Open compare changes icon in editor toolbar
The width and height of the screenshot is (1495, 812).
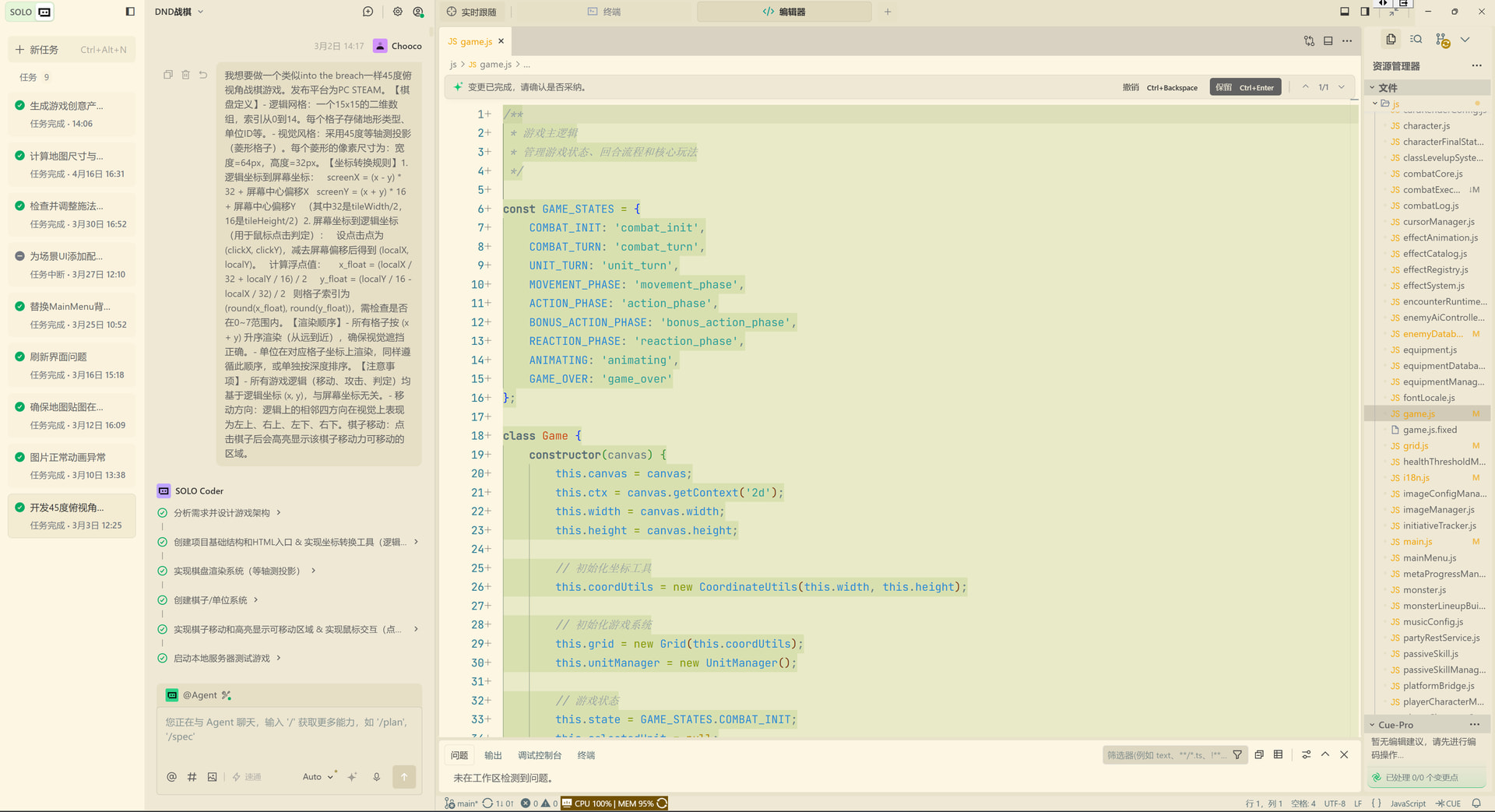tap(1309, 41)
